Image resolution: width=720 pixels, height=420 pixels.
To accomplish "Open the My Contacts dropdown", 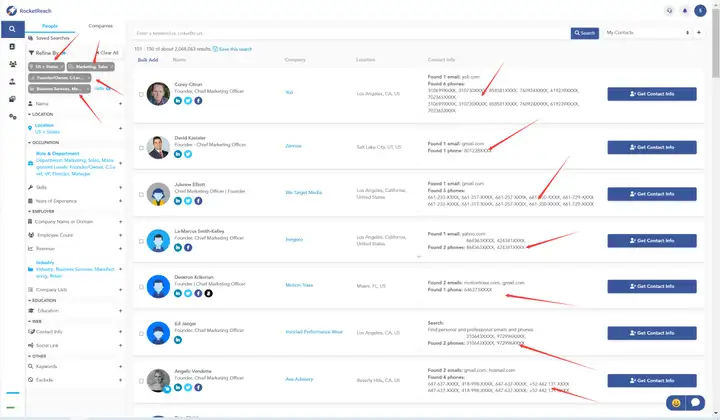I will (647, 33).
